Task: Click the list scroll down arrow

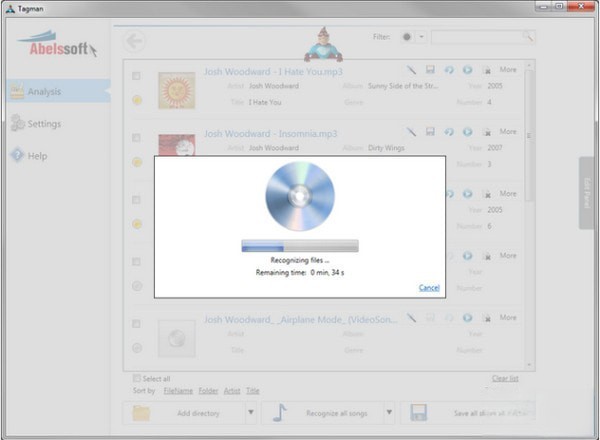Action: pyautogui.click(x=529, y=365)
